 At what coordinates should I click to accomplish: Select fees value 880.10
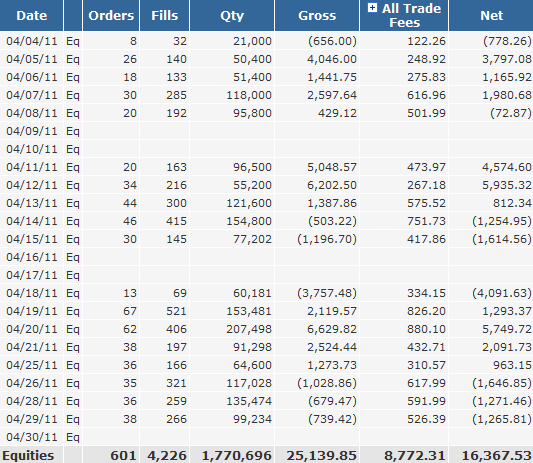click(x=426, y=329)
